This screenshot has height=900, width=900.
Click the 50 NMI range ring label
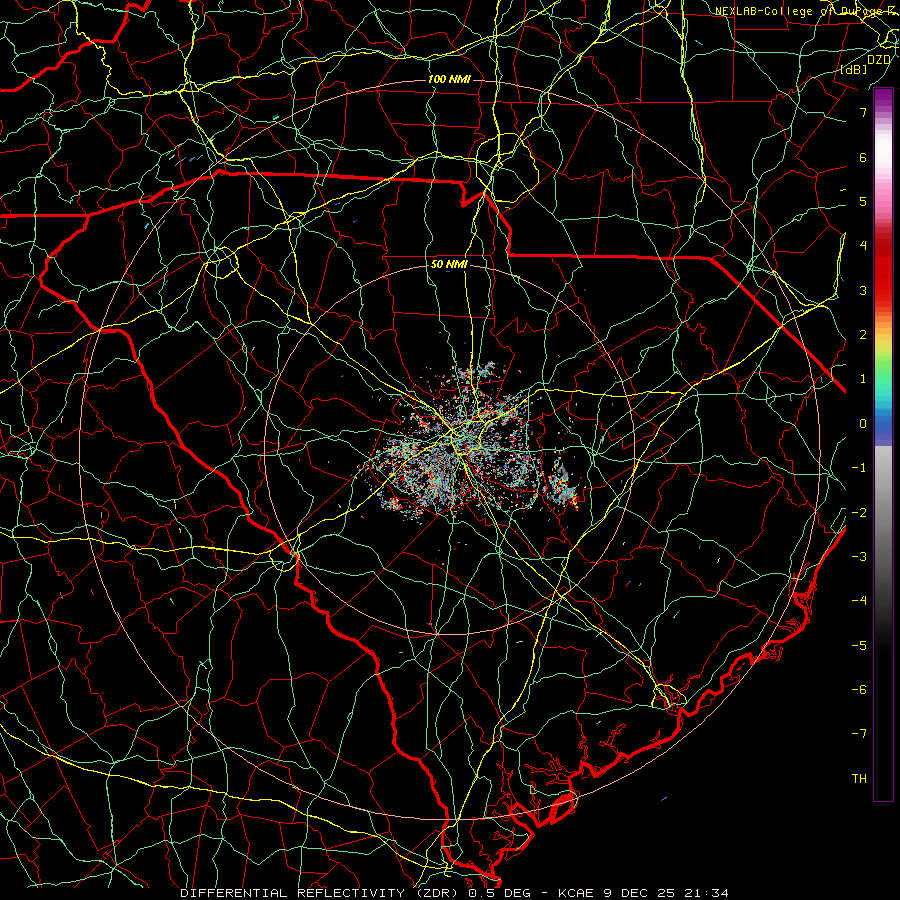[449, 265]
